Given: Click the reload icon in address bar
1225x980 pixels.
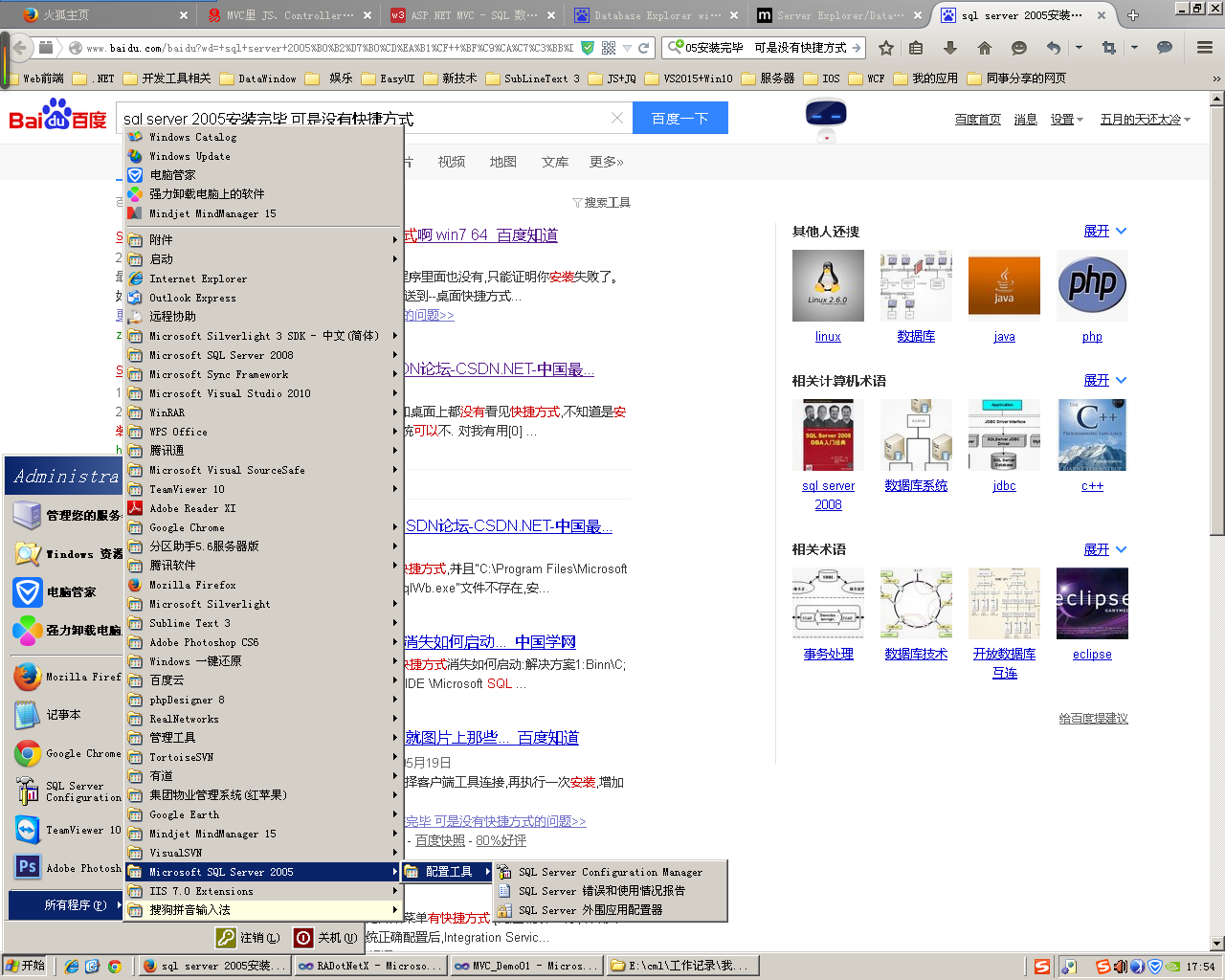Looking at the screenshot, I should coord(644,47).
